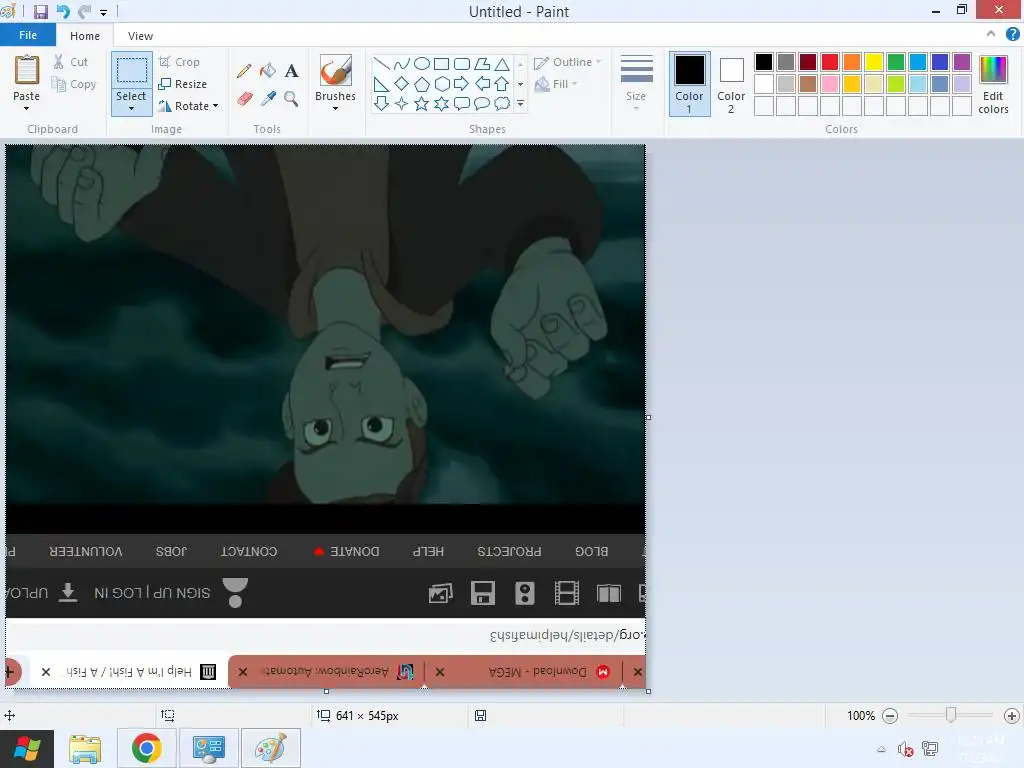Open the Windows Start button
Screen dimensions: 1024x768
click(x=27, y=749)
